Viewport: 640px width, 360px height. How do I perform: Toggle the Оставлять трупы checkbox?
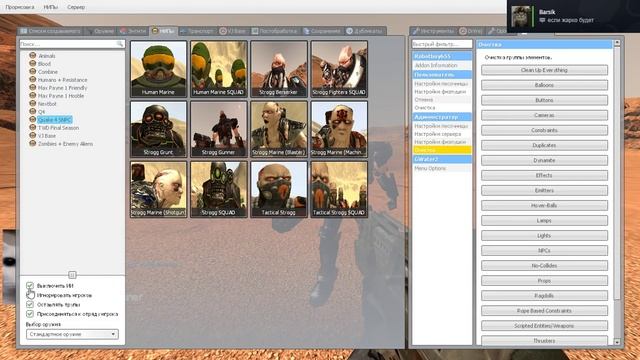[30, 304]
